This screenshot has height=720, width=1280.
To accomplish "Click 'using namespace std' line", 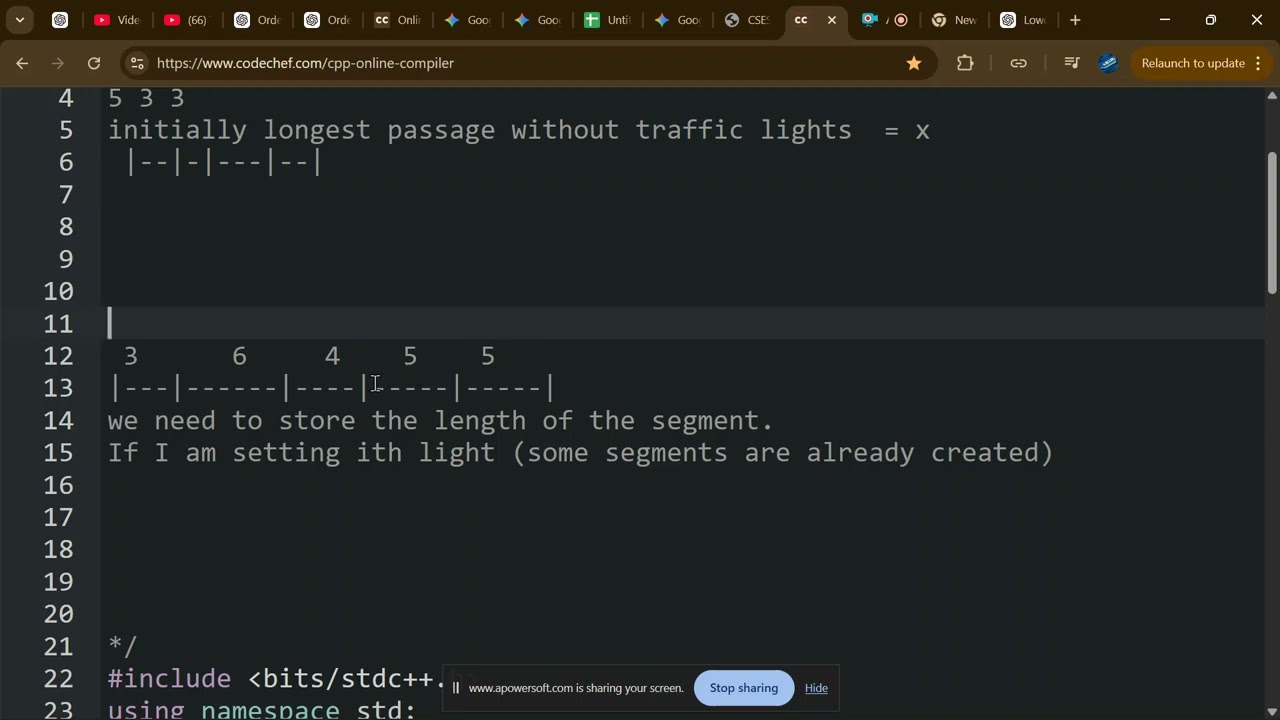I will coord(262,710).
